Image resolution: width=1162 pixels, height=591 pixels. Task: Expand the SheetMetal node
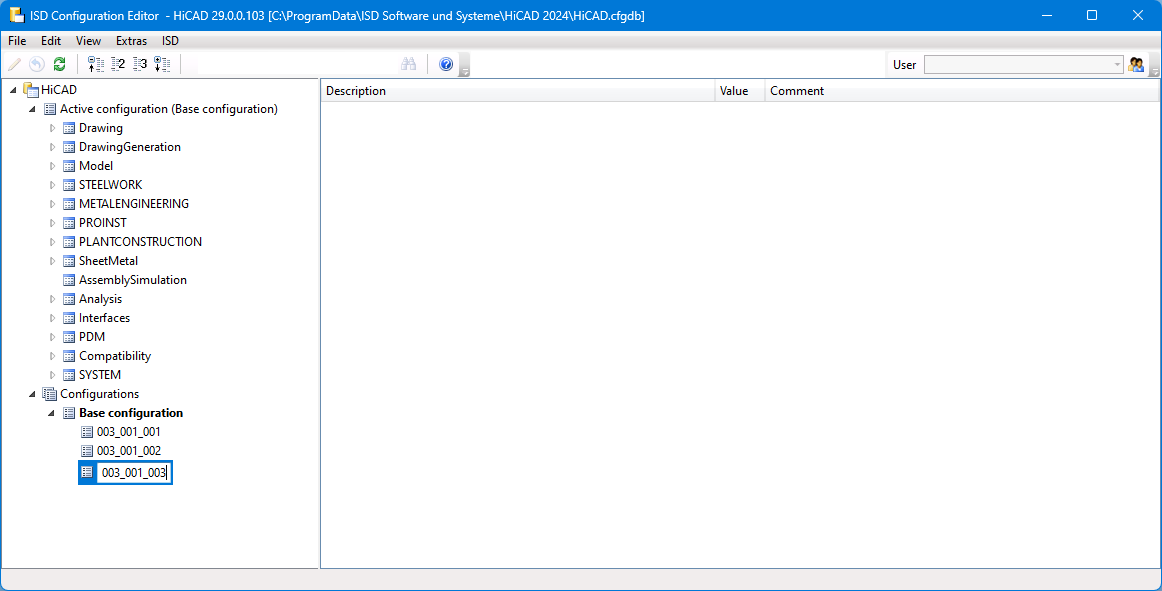point(52,261)
